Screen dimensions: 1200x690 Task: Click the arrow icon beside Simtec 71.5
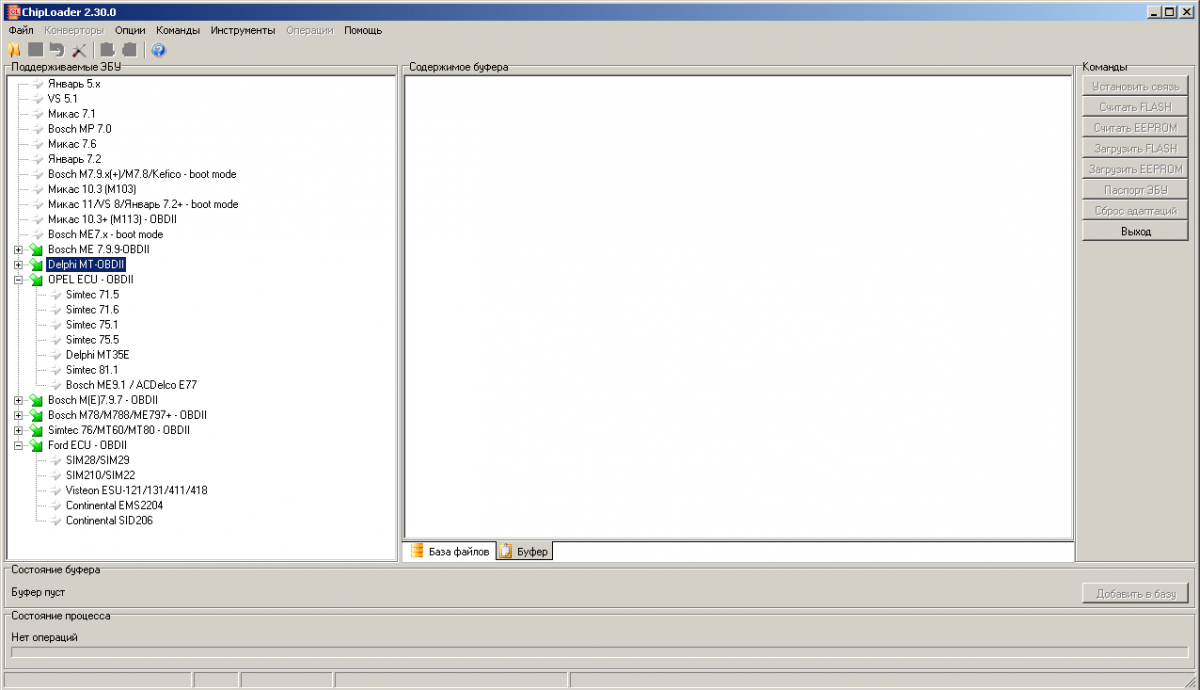tap(56, 295)
